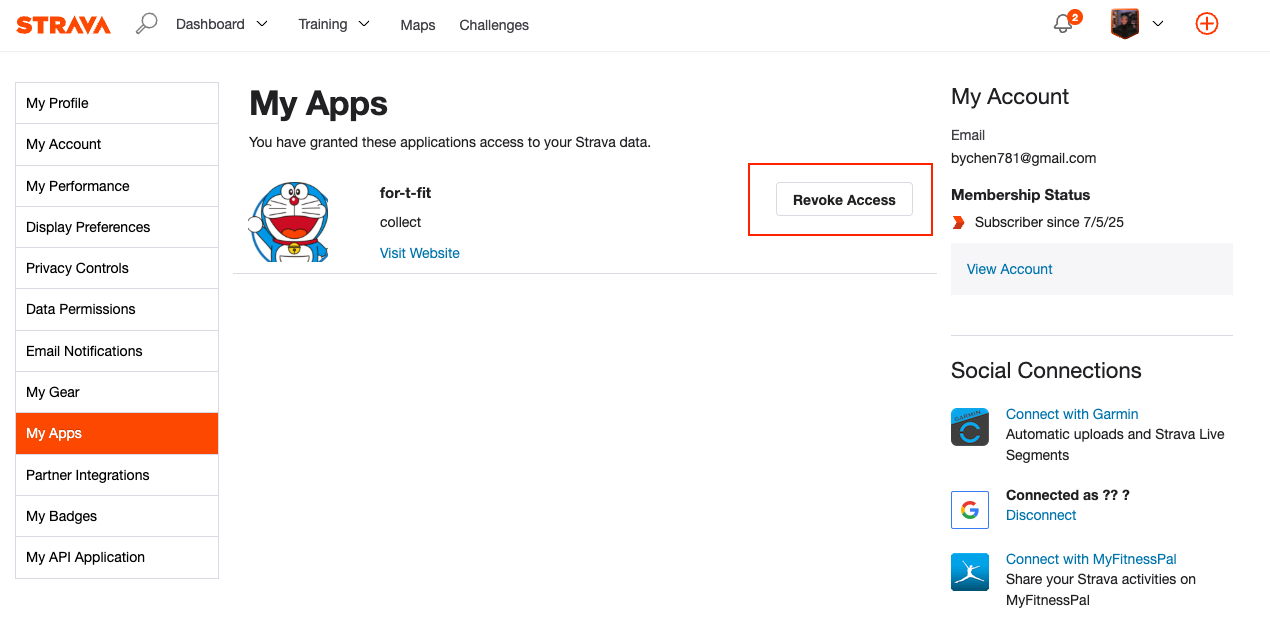Select My Badges in sidebar
This screenshot has height=642, width=1270.
117,516
